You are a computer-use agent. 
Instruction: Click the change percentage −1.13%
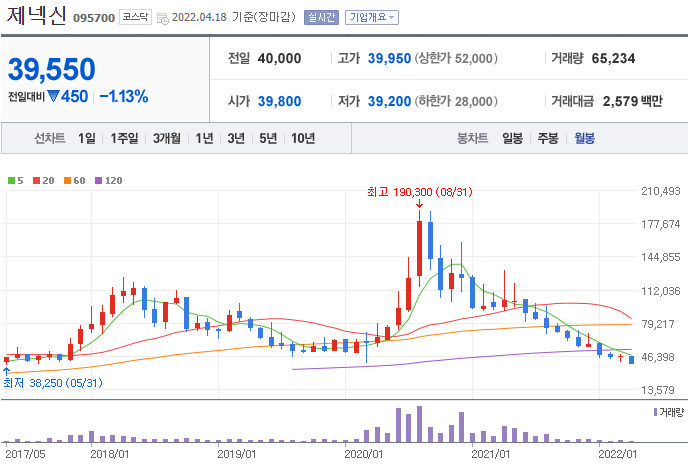click(124, 96)
